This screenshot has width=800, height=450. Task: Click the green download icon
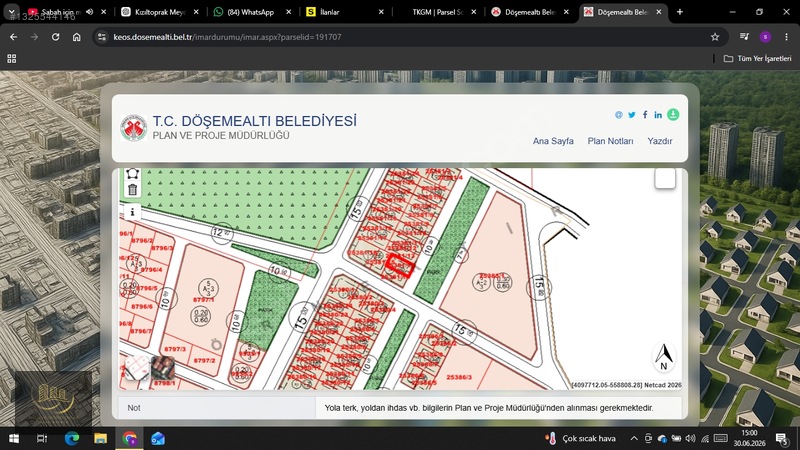click(x=673, y=115)
